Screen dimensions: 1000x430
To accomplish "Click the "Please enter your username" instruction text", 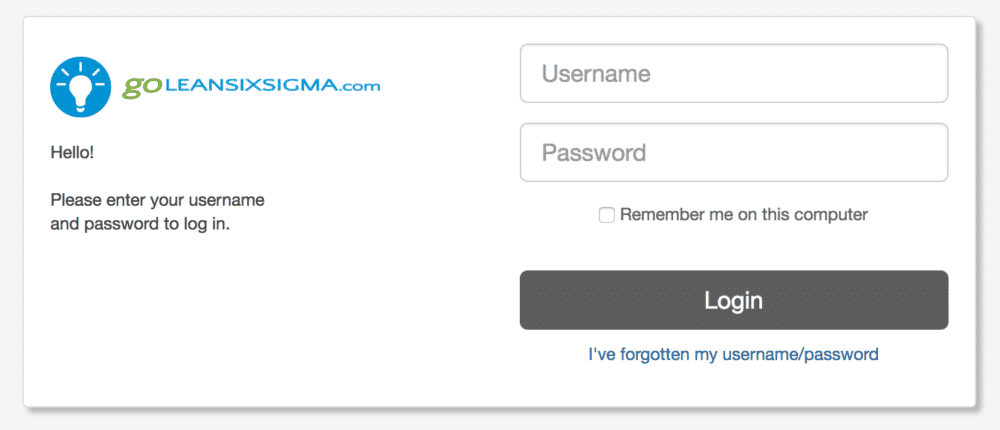I will click(158, 200).
